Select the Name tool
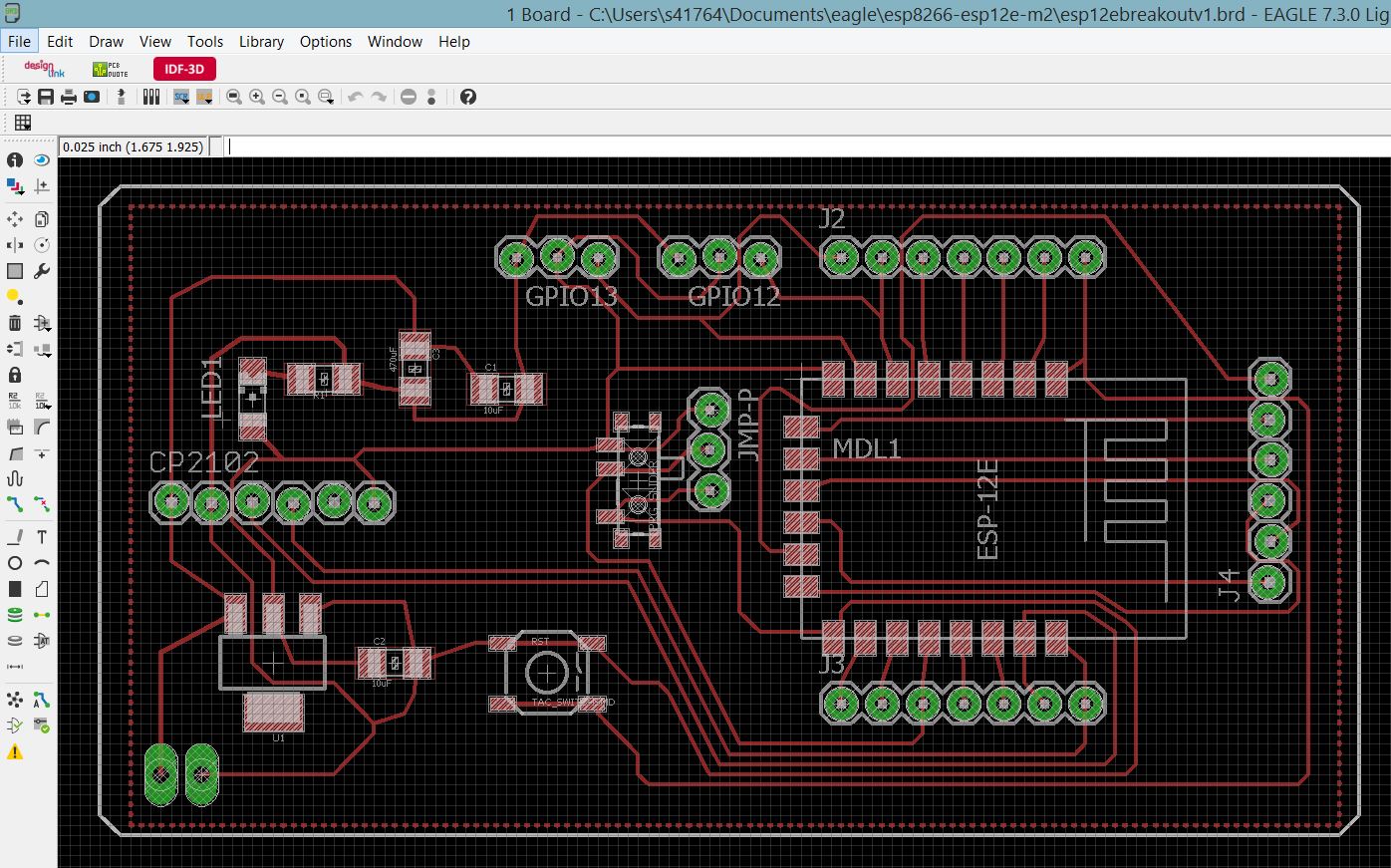The height and width of the screenshot is (868, 1391). click(15, 401)
